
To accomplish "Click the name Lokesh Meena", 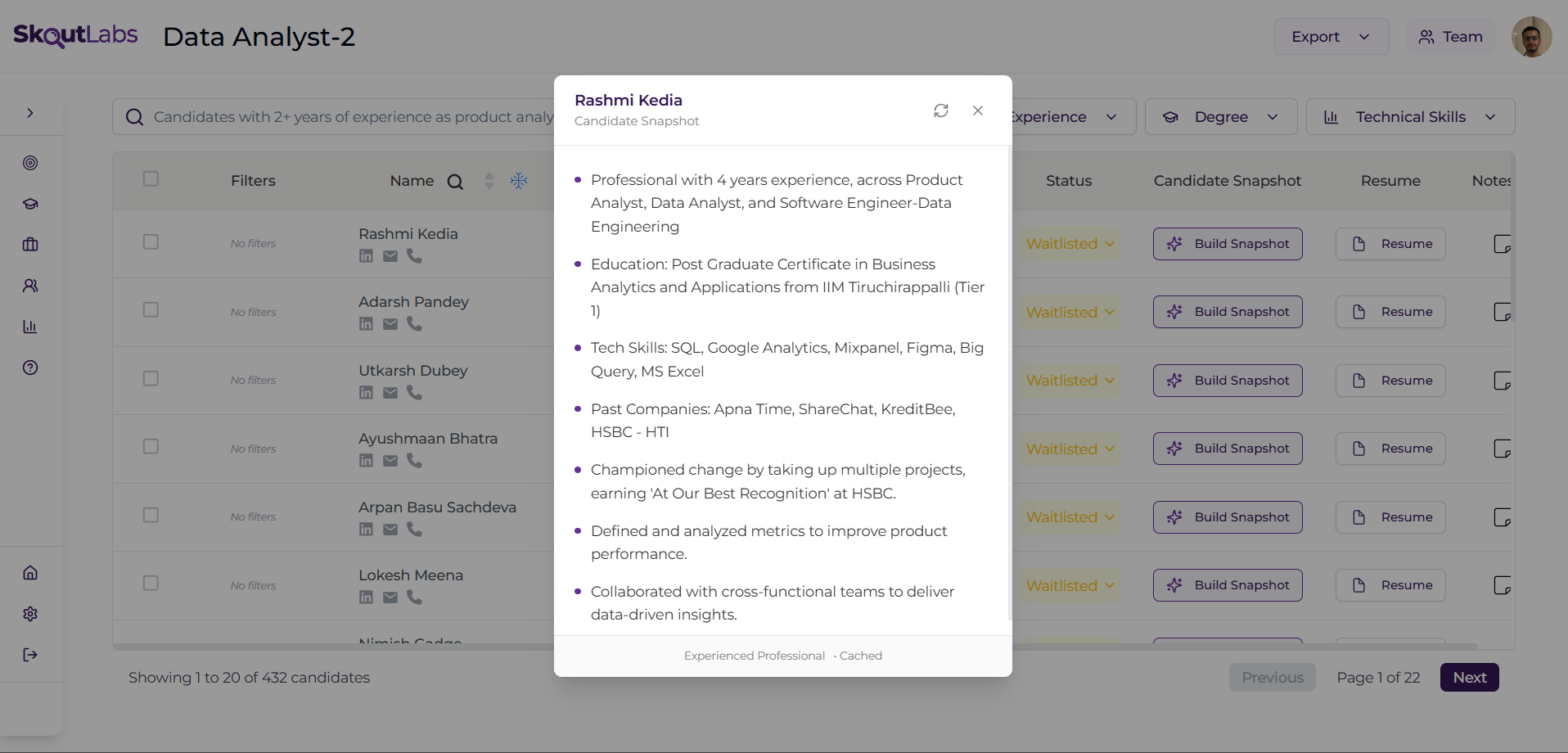I will [411, 575].
